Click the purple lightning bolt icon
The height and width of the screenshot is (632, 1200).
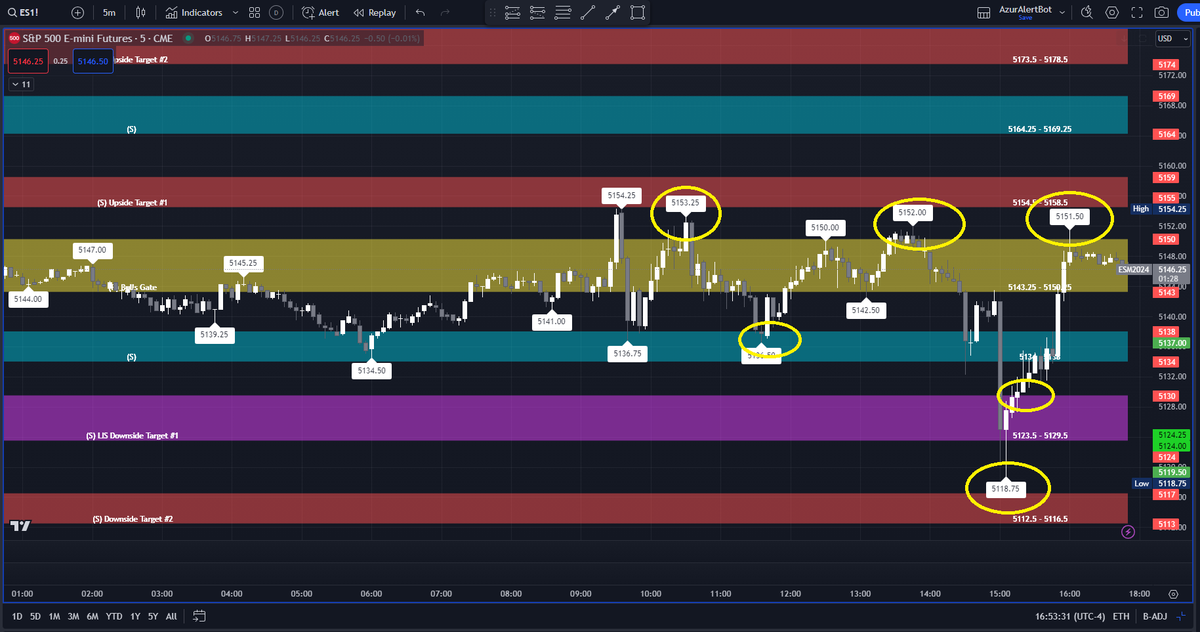coord(1129,532)
